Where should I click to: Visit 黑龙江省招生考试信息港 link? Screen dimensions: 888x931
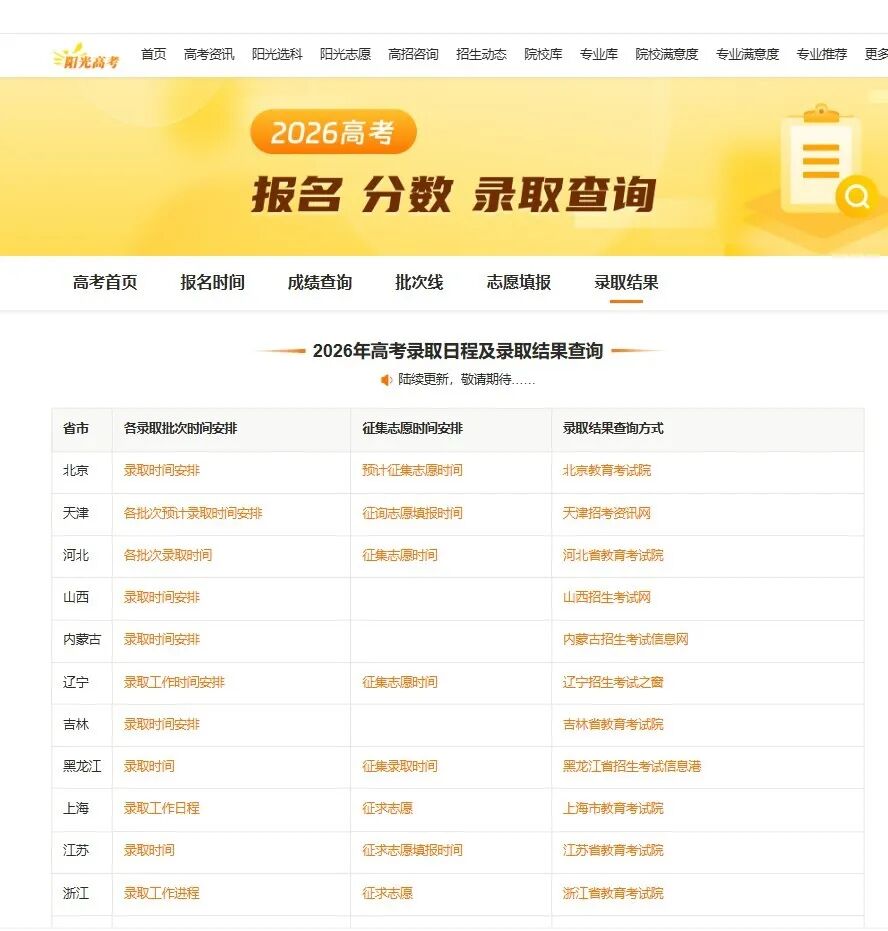pos(632,767)
